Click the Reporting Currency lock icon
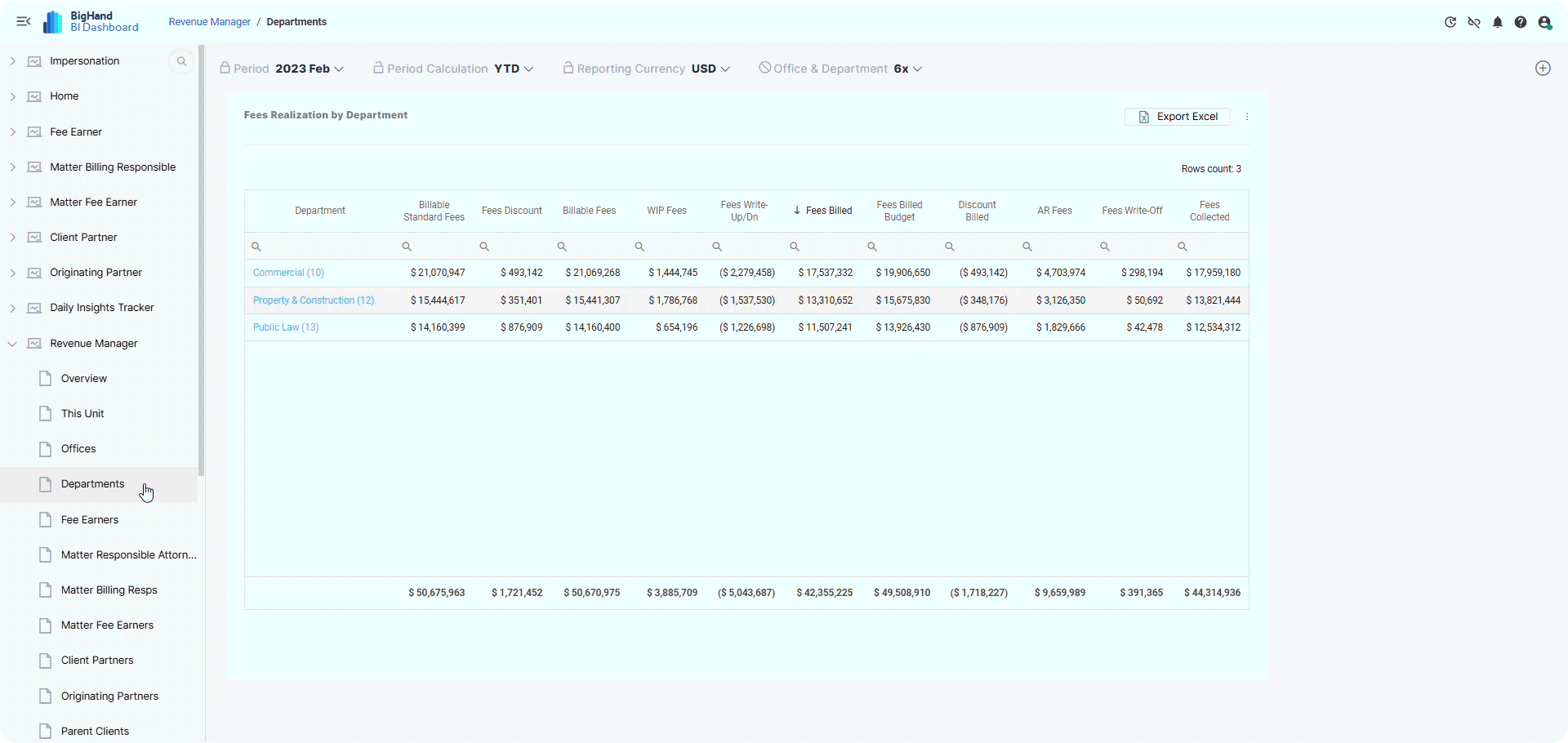The image size is (1568, 743). tap(568, 68)
